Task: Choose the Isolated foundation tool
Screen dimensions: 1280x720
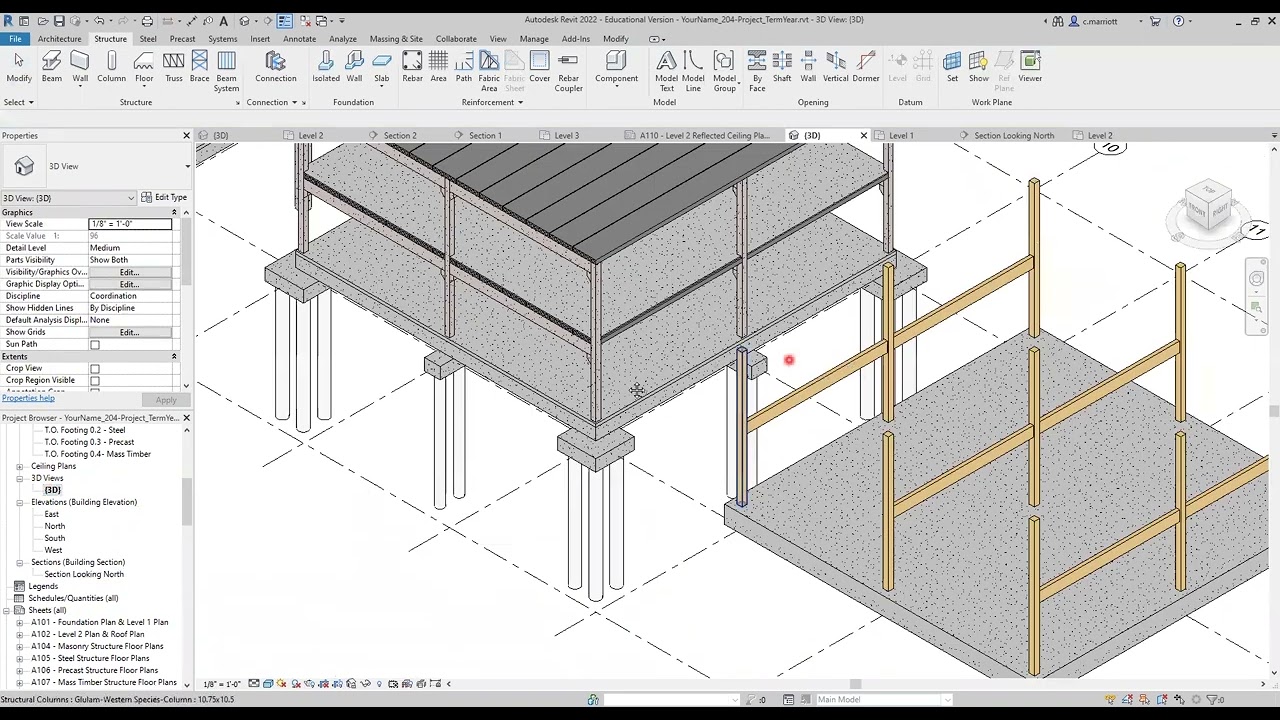Action: coord(326,67)
